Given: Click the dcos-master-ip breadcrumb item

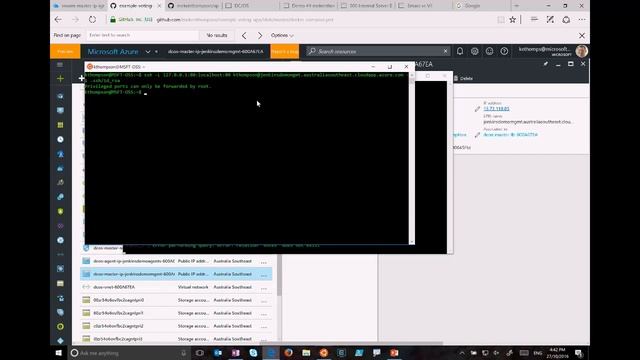Looking at the screenshot, I should click(216, 51).
